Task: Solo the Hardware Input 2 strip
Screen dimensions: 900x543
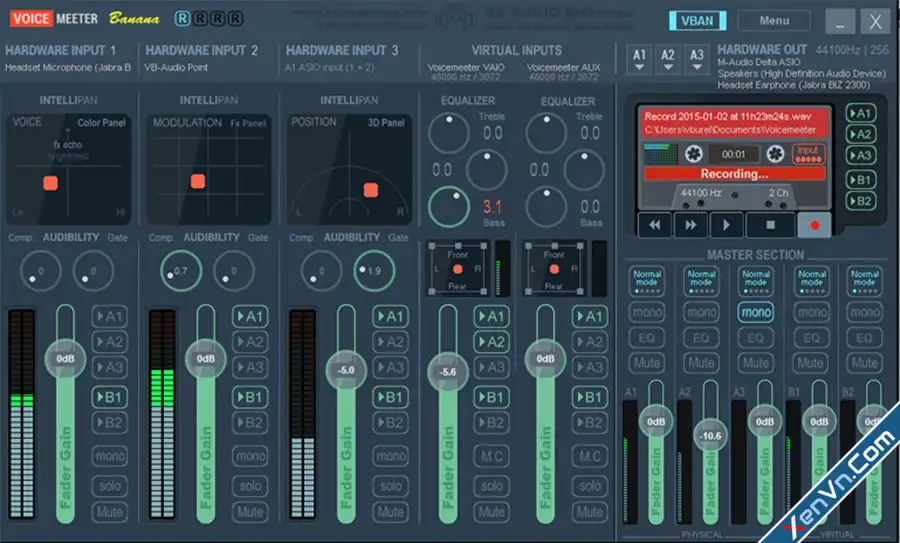Action: (250, 486)
